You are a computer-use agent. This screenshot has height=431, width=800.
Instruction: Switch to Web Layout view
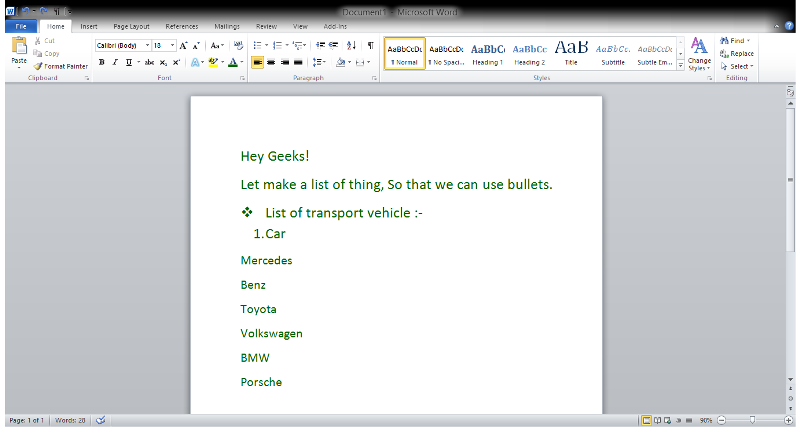point(668,421)
